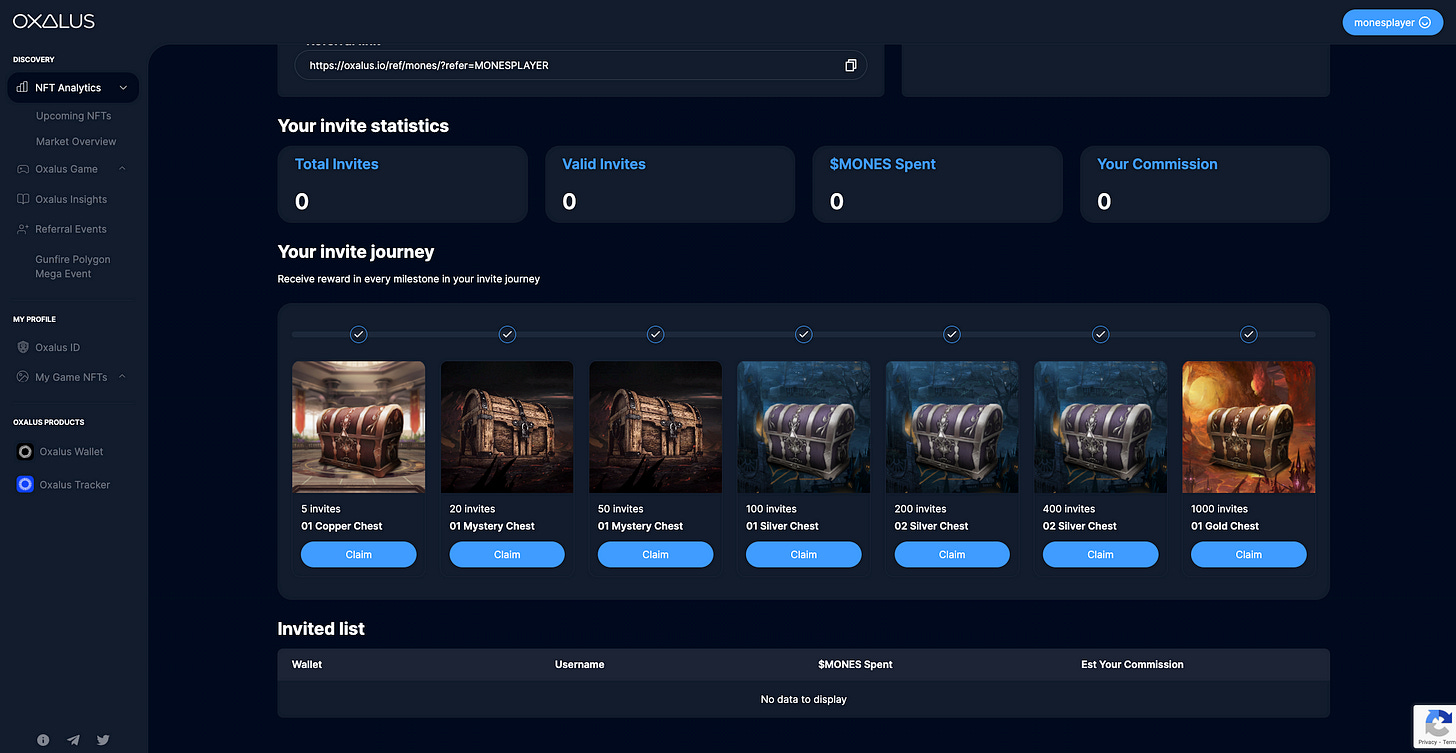
Task: Click the 5 invites milestone checkmark
Action: (x=359, y=334)
